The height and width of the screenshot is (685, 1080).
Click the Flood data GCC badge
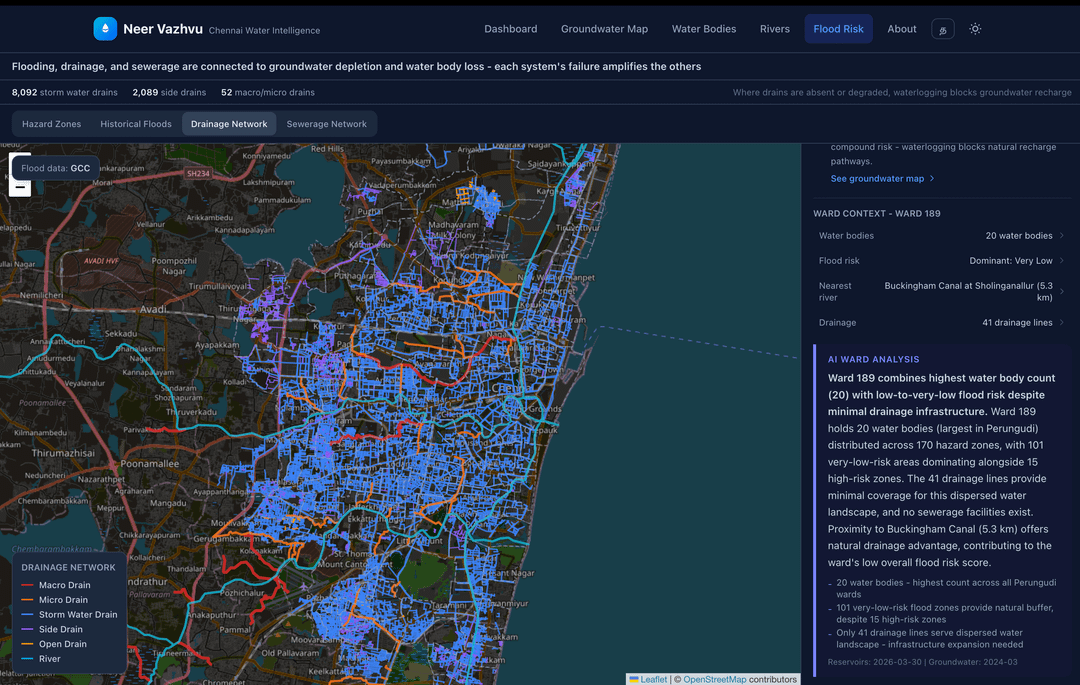click(x=56, y=168)
